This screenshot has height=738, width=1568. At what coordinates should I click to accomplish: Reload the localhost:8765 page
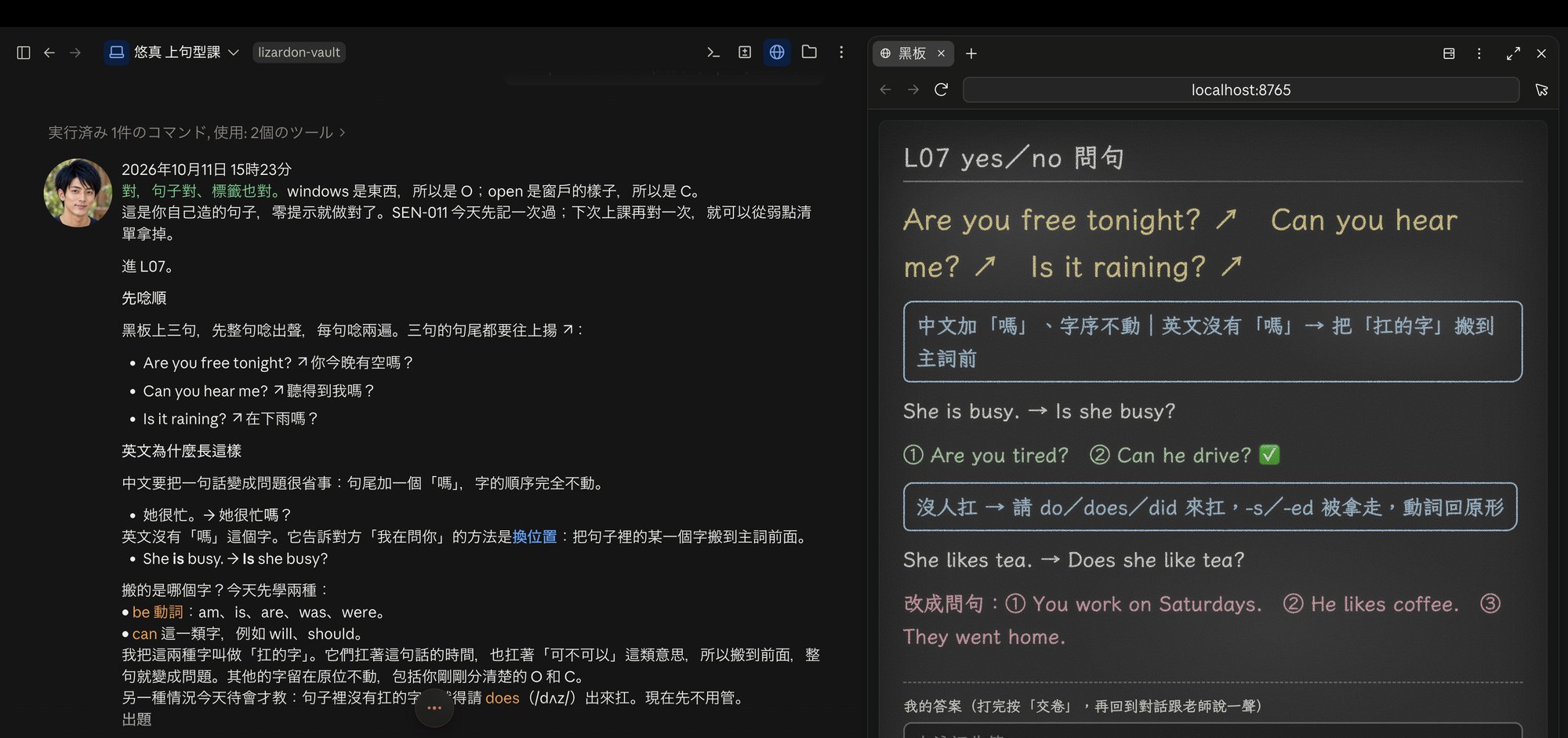pos(942,89)
